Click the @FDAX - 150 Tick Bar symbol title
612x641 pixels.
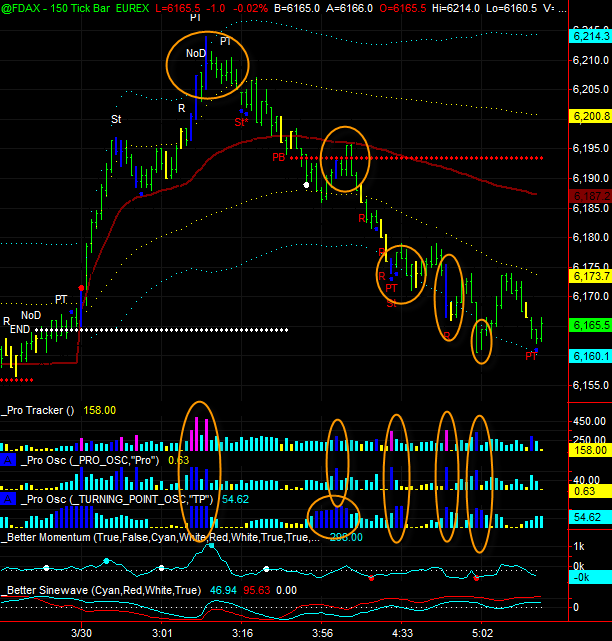[56, 8]
